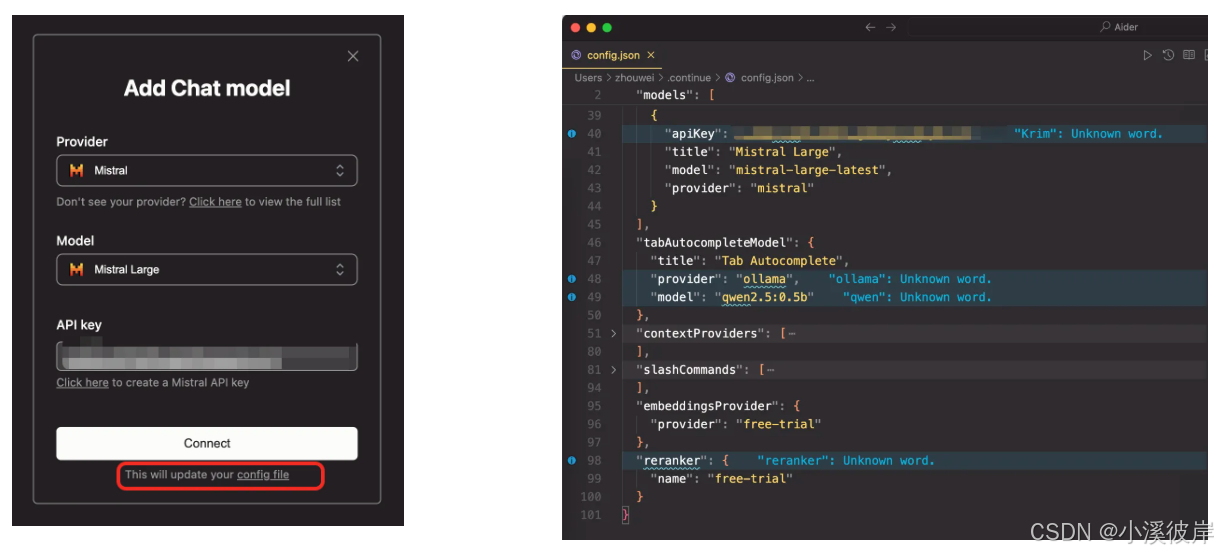Click the "tabAutocompleteModel" key
Image resolution: width=1218 pixels, height=552 pixels.
coord(714,243)
